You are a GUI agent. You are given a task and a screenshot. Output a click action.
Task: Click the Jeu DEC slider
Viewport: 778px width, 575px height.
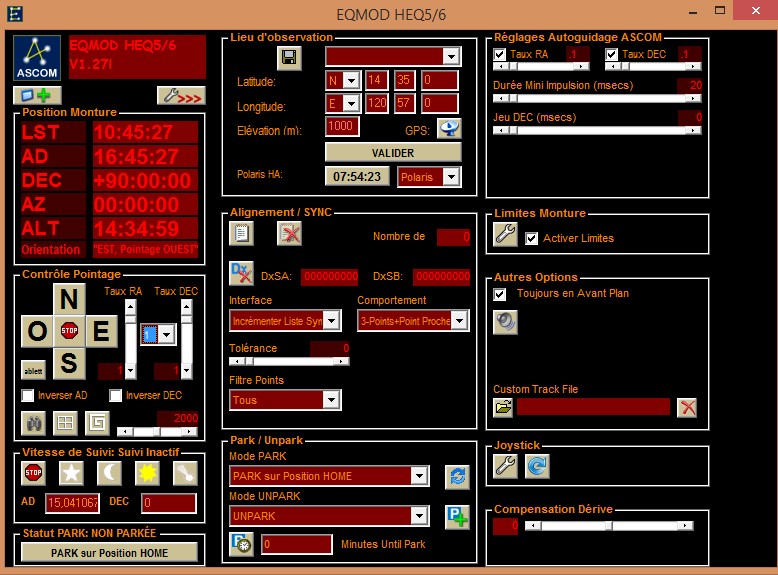click(597, 130)
